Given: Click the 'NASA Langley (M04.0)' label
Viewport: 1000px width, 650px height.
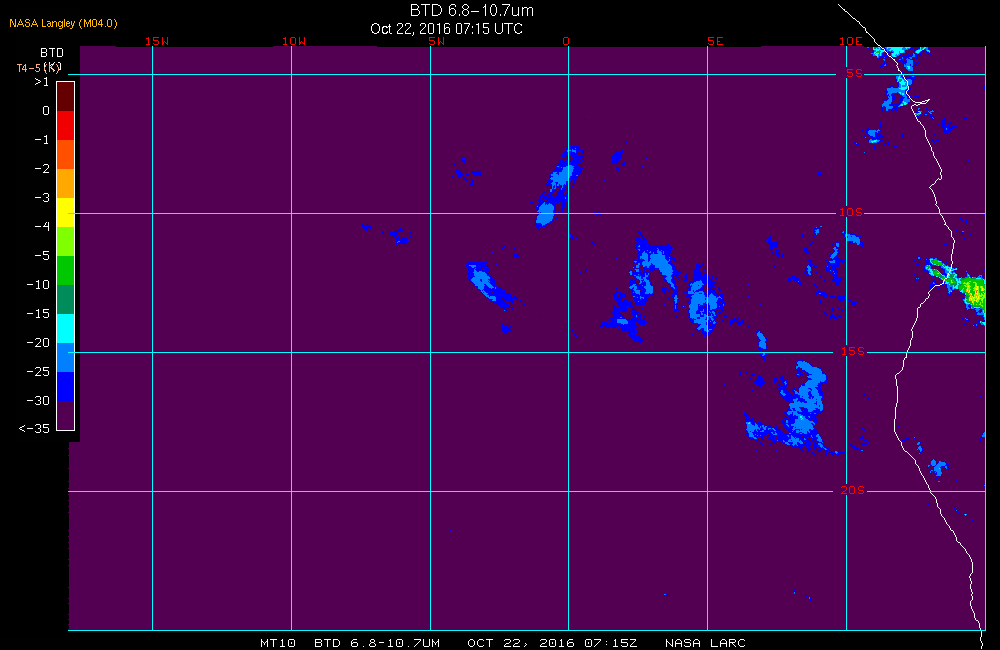Looking at the screenshot, I should pyautogui.click(x=63, y=24).
